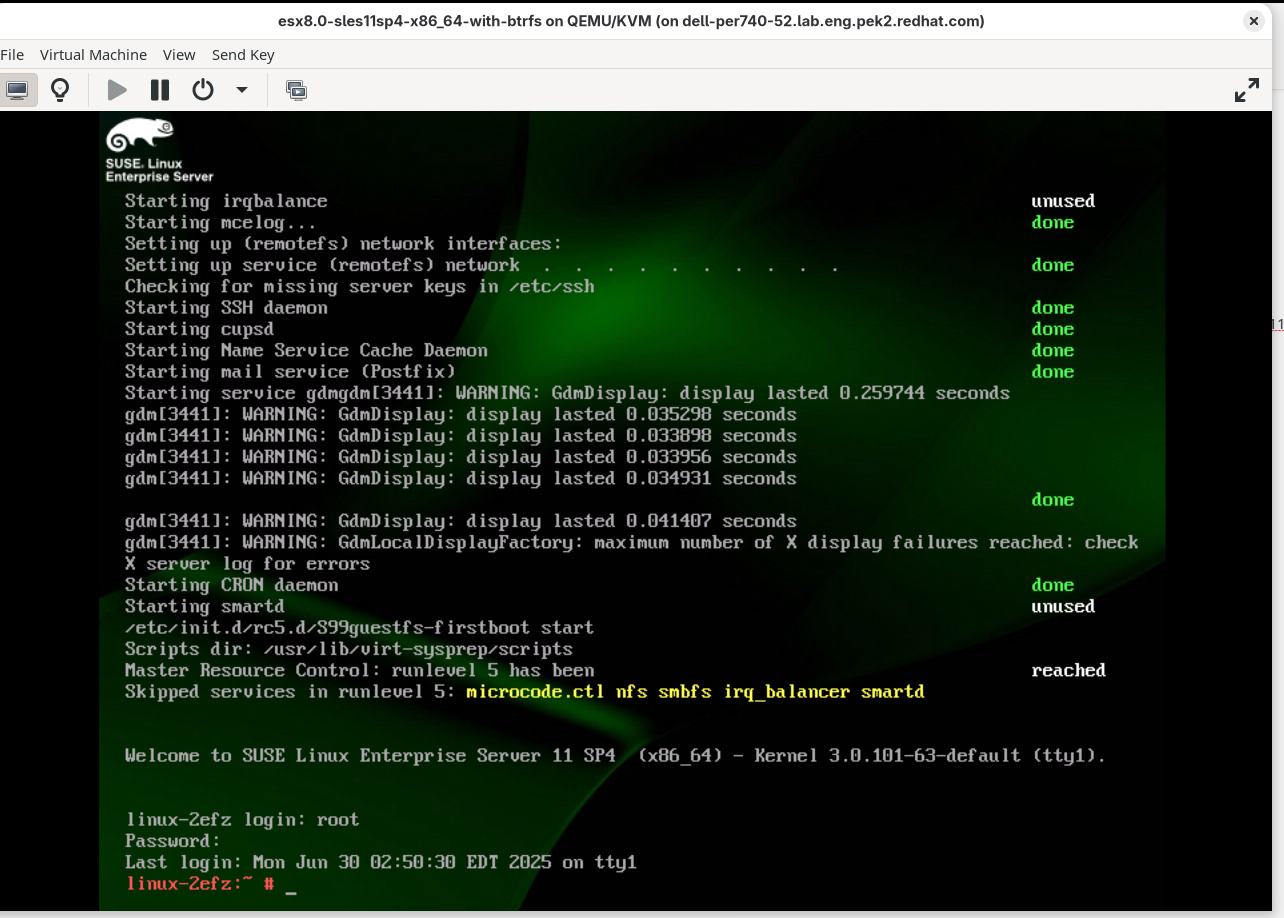Image resolution: width=1284 pixels, height=918 pixels.
Task: Shut down the virtual machine
Action: coord(203,90)
